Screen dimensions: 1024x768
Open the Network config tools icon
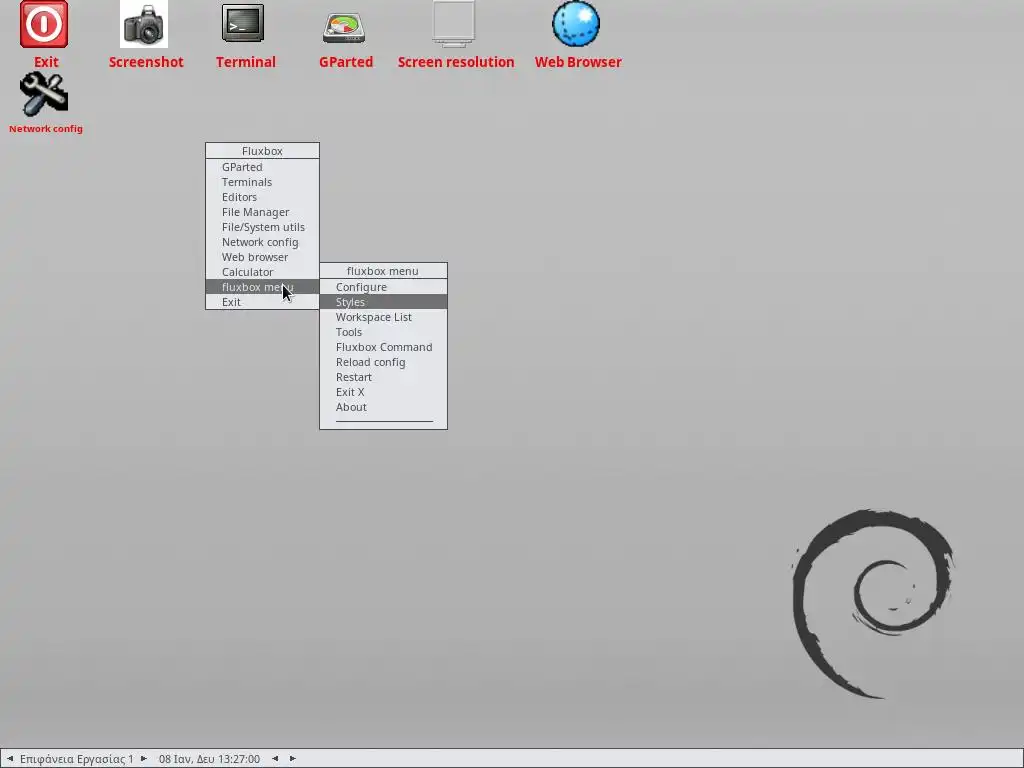pos(44,95)
